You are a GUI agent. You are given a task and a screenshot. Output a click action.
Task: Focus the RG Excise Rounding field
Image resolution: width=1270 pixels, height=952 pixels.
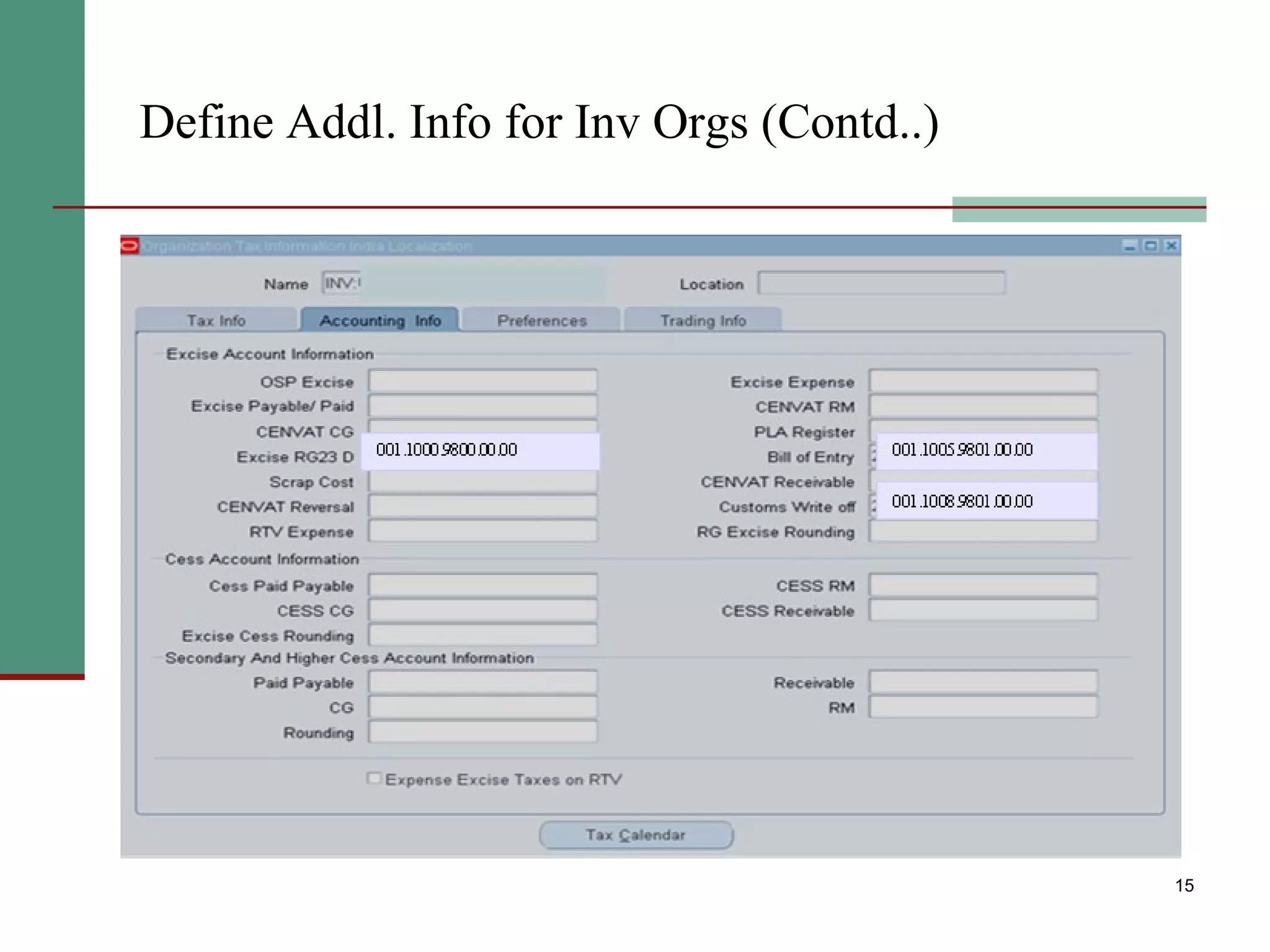pos(984,531)
